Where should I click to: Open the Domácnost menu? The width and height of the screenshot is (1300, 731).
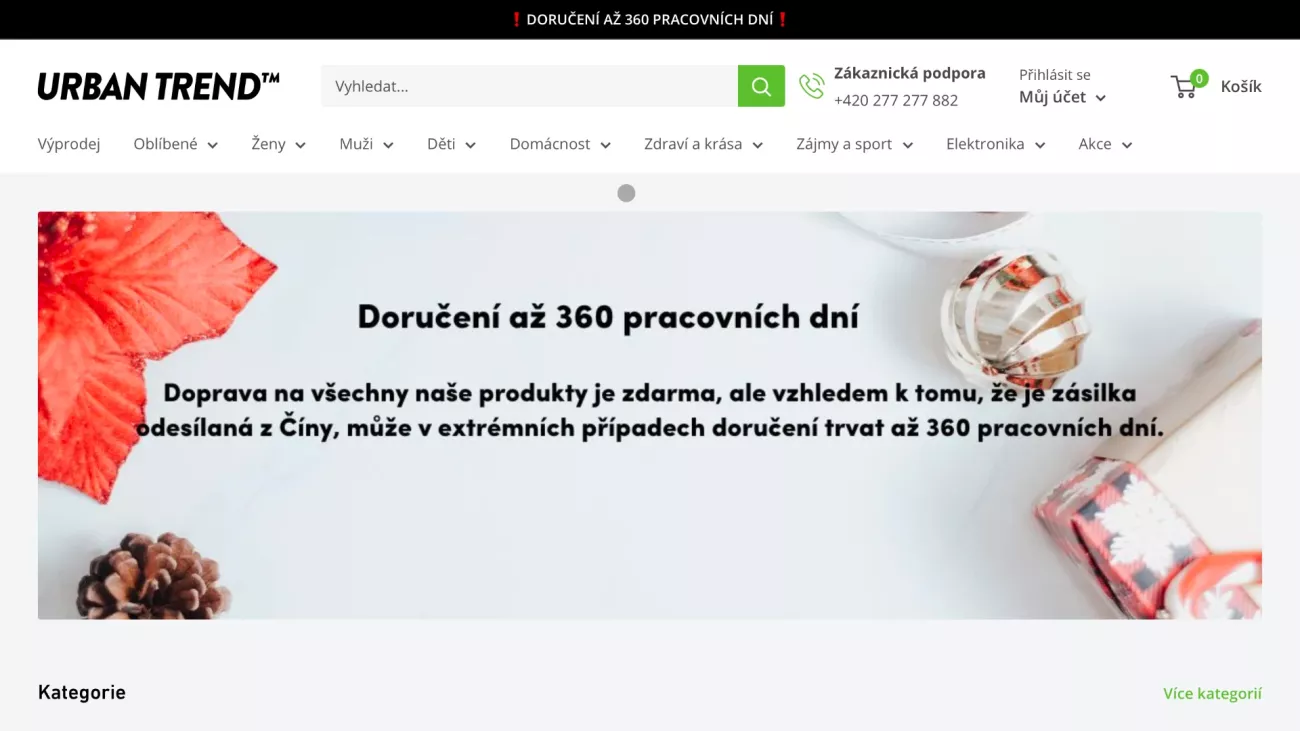point(560,144)
